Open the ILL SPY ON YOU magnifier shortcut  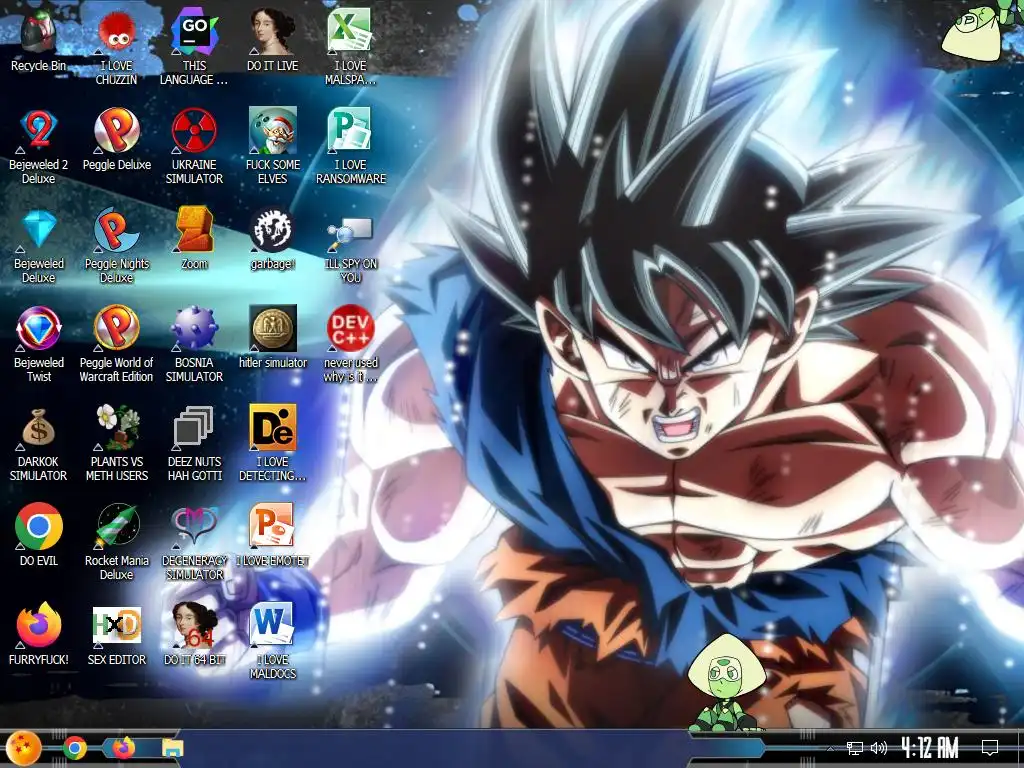[x=351, y=247]
